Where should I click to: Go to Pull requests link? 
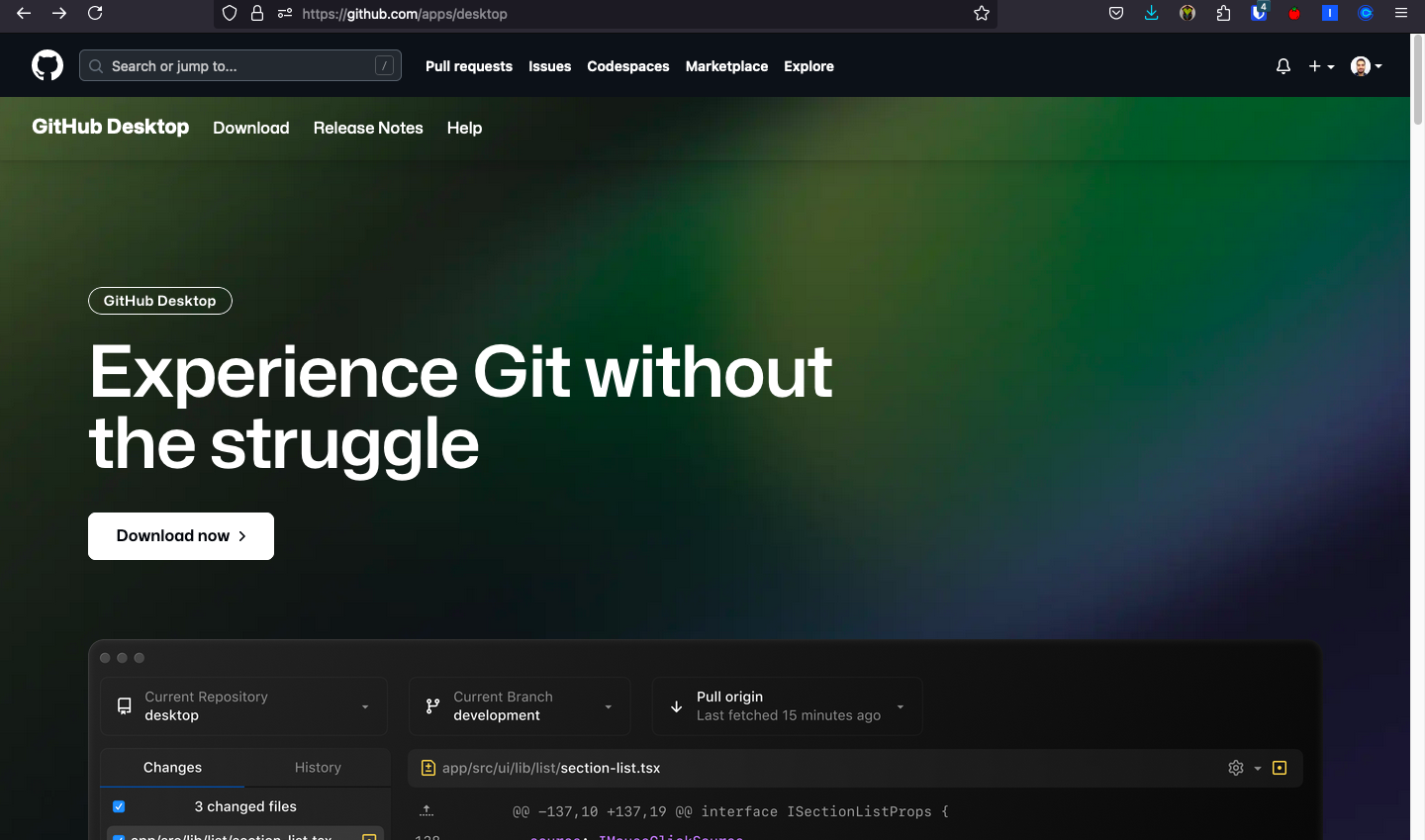click(x=469, y=66)
